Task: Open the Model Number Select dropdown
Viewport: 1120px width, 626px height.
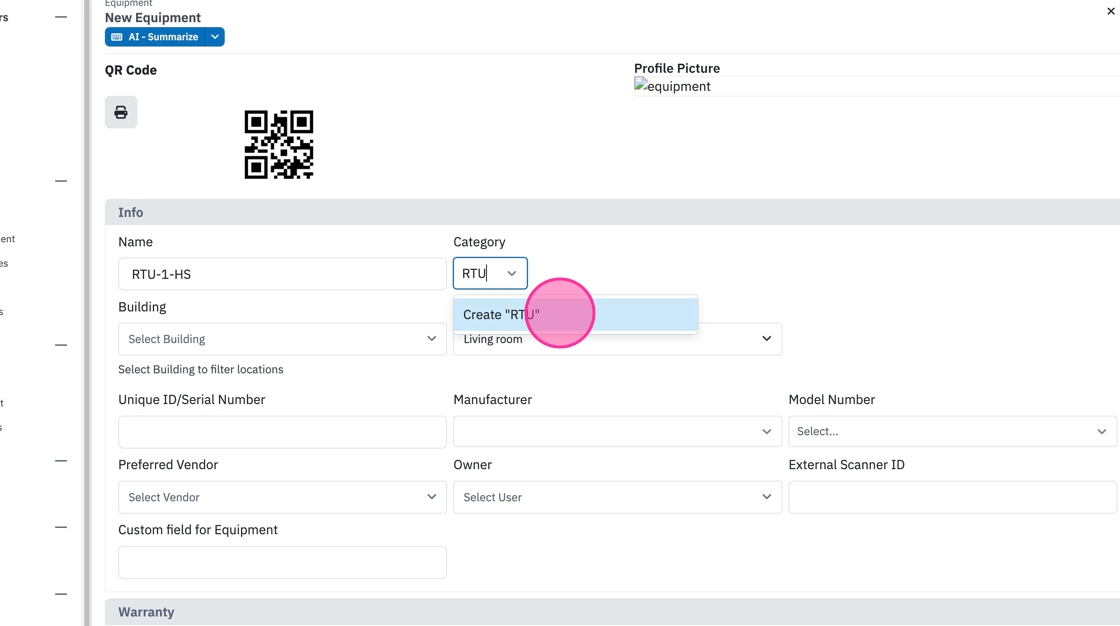Action: [x=952, y=432]
